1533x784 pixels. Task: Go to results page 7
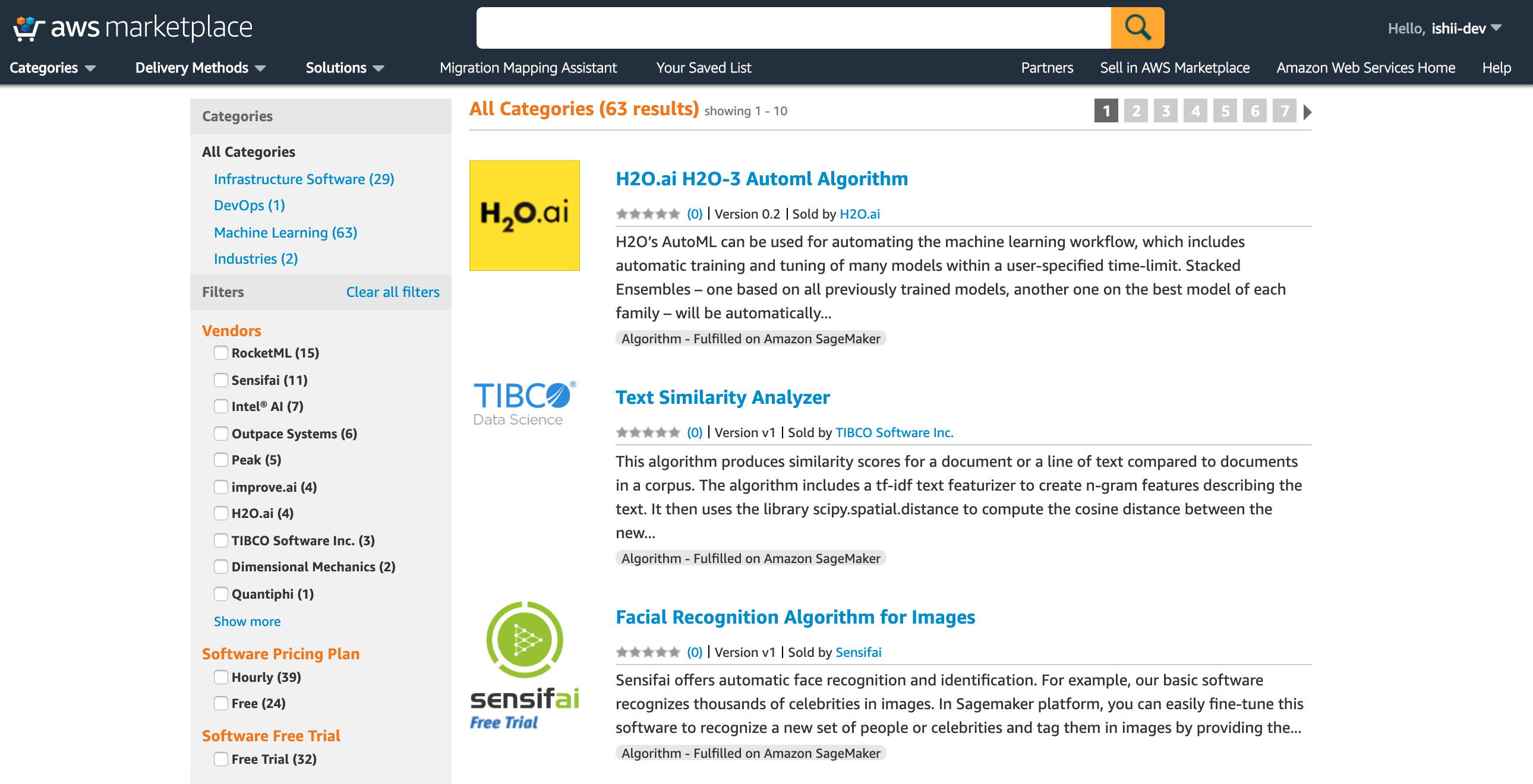(1284, 111)
